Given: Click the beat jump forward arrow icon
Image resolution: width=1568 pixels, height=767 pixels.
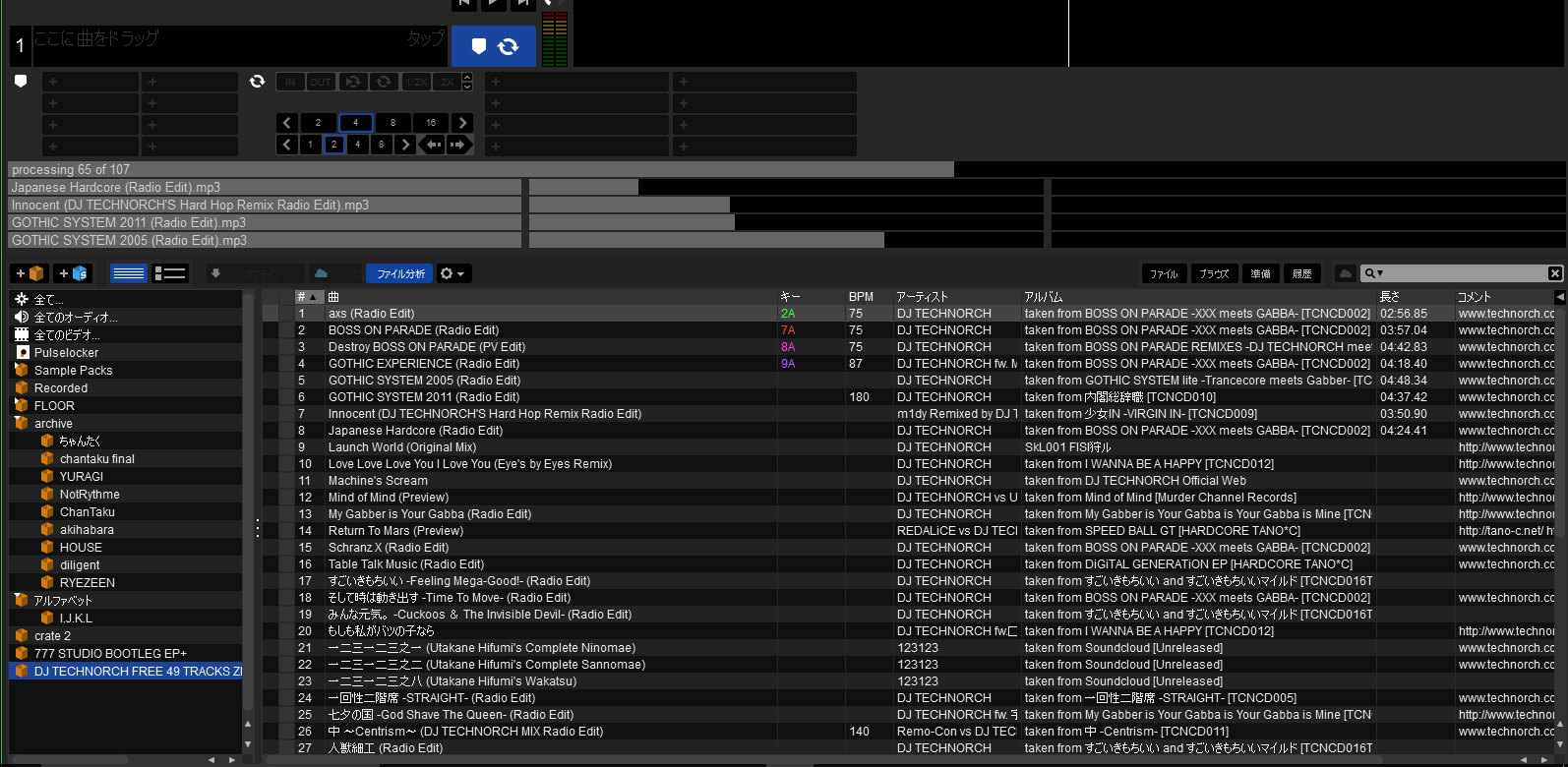Looking at the screenshot, I should [458, 145].
